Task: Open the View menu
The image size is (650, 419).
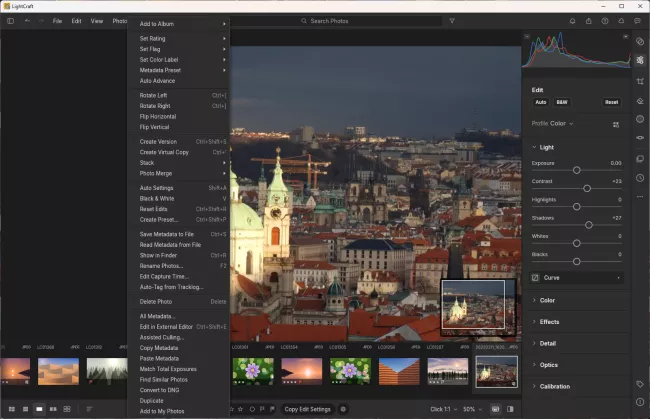Action: pyautogui.click(x=97, y=21)
